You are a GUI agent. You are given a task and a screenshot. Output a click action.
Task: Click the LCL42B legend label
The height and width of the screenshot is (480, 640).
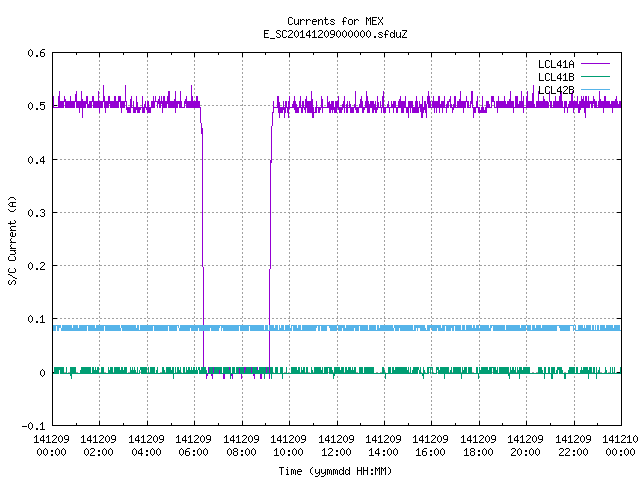click(x=556, y=90)
